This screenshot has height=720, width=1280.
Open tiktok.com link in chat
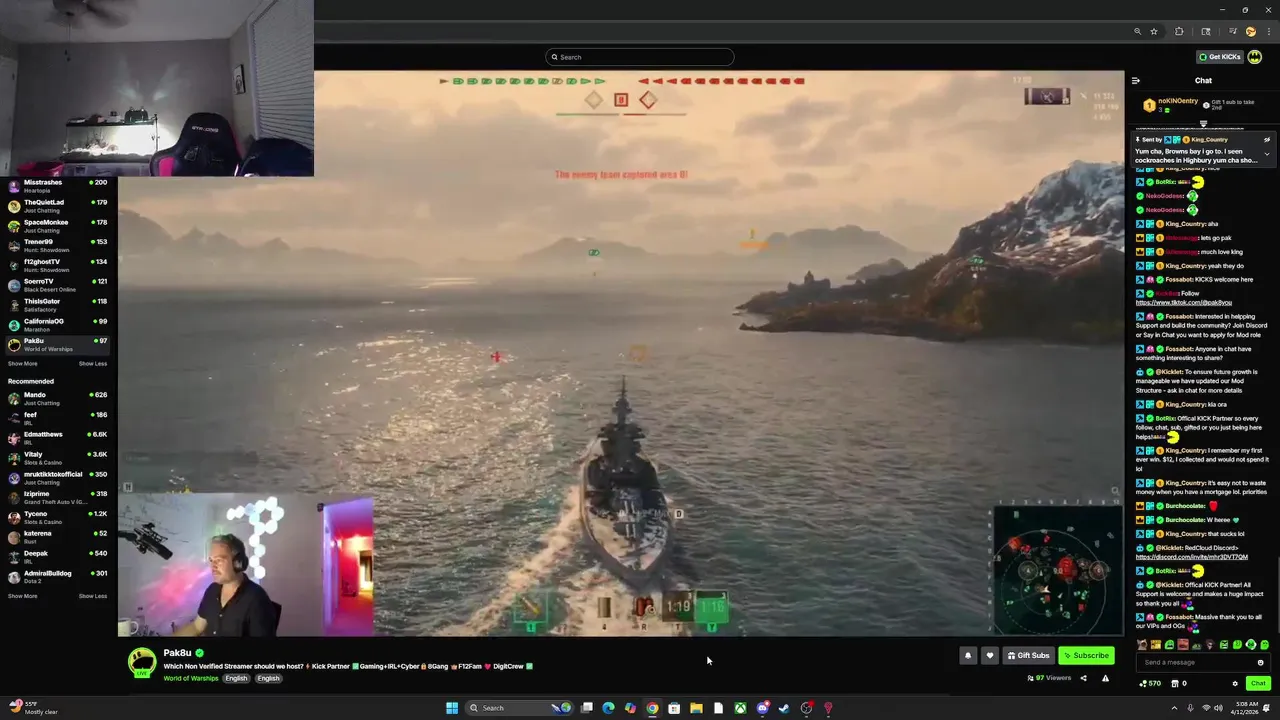(x=1183, y=302)
